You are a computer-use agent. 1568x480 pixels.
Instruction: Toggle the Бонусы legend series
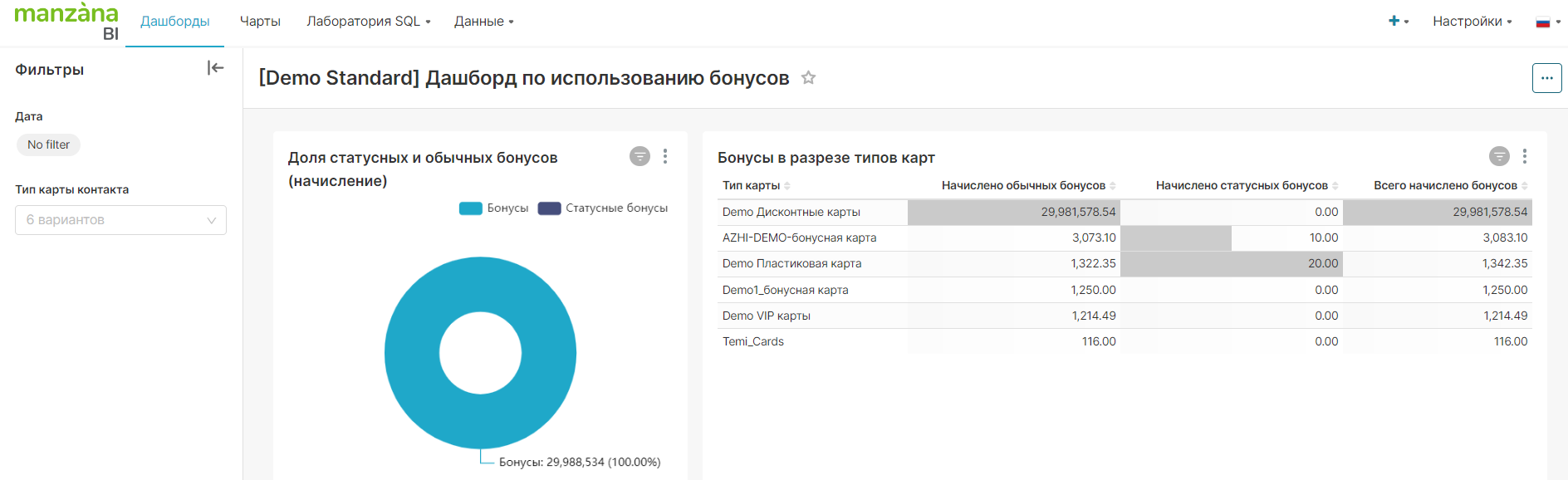[495, 208]
